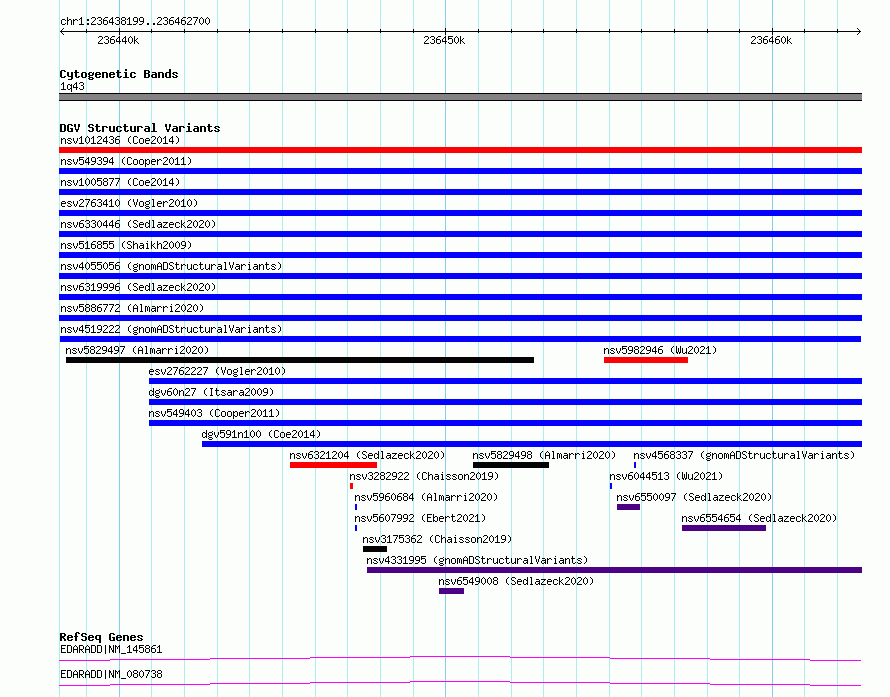Click the 236450k ruler position
890x697 pixels.
coord(444,40)
